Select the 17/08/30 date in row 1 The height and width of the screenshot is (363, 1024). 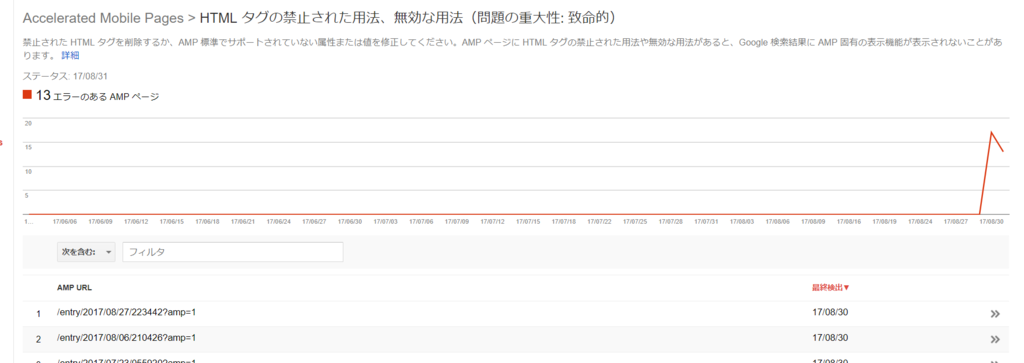pyautogui.click(x=830, y=312)
